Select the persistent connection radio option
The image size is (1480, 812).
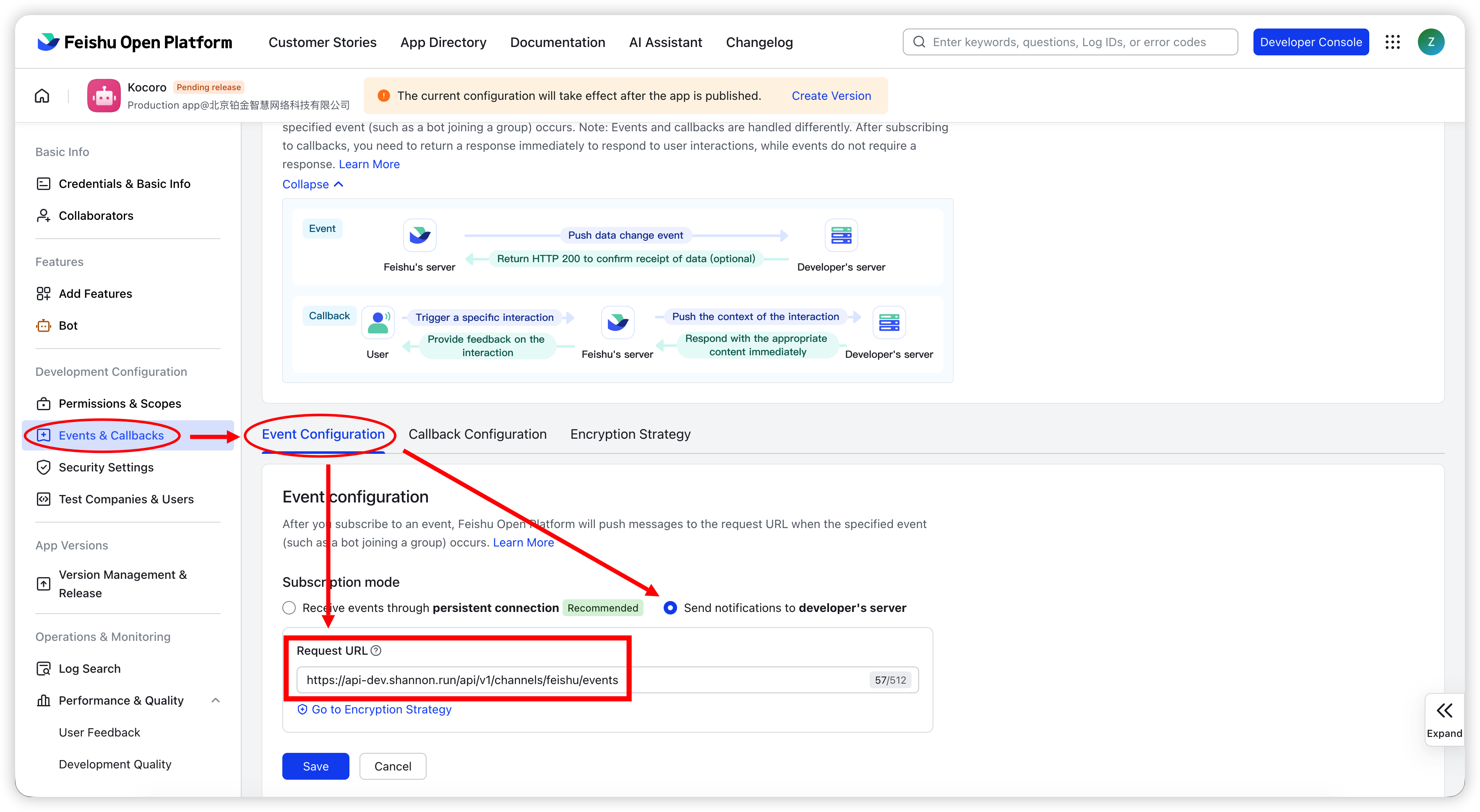tap(289, 608)
